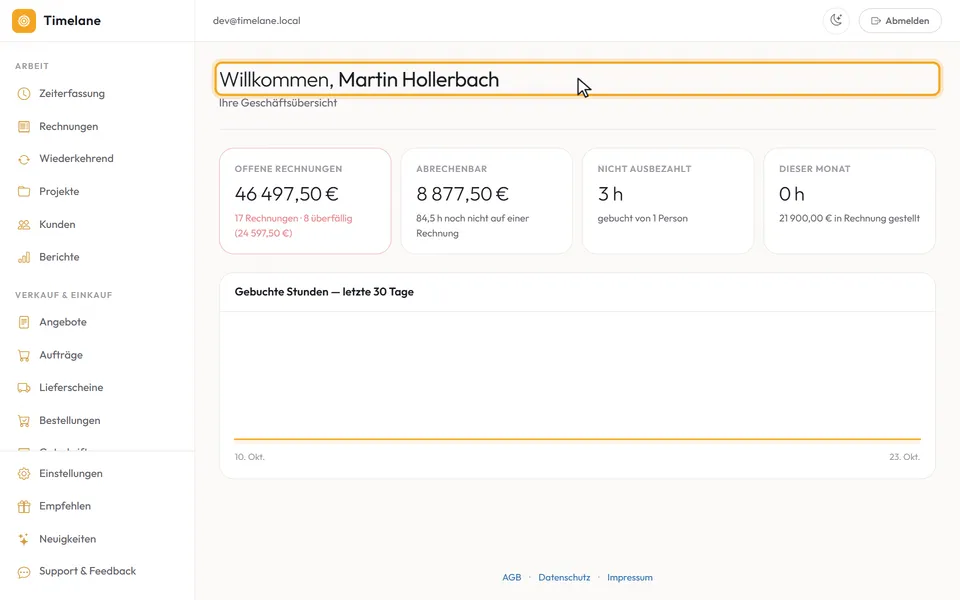Click the Abmelden logout button
The height and width of the screenshot is (600, 960).
pos(900,20)
